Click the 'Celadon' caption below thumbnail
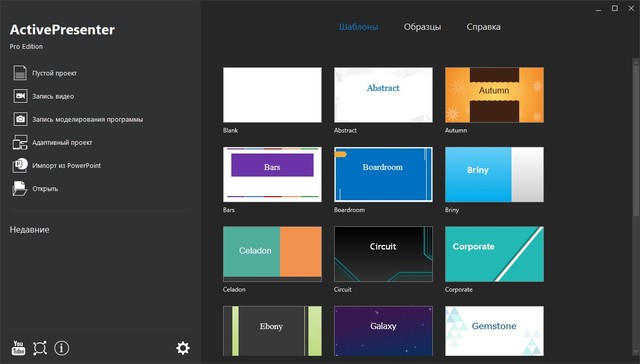Image resolution: width=640 pixels, height=364 pixels. coord(234,290)
